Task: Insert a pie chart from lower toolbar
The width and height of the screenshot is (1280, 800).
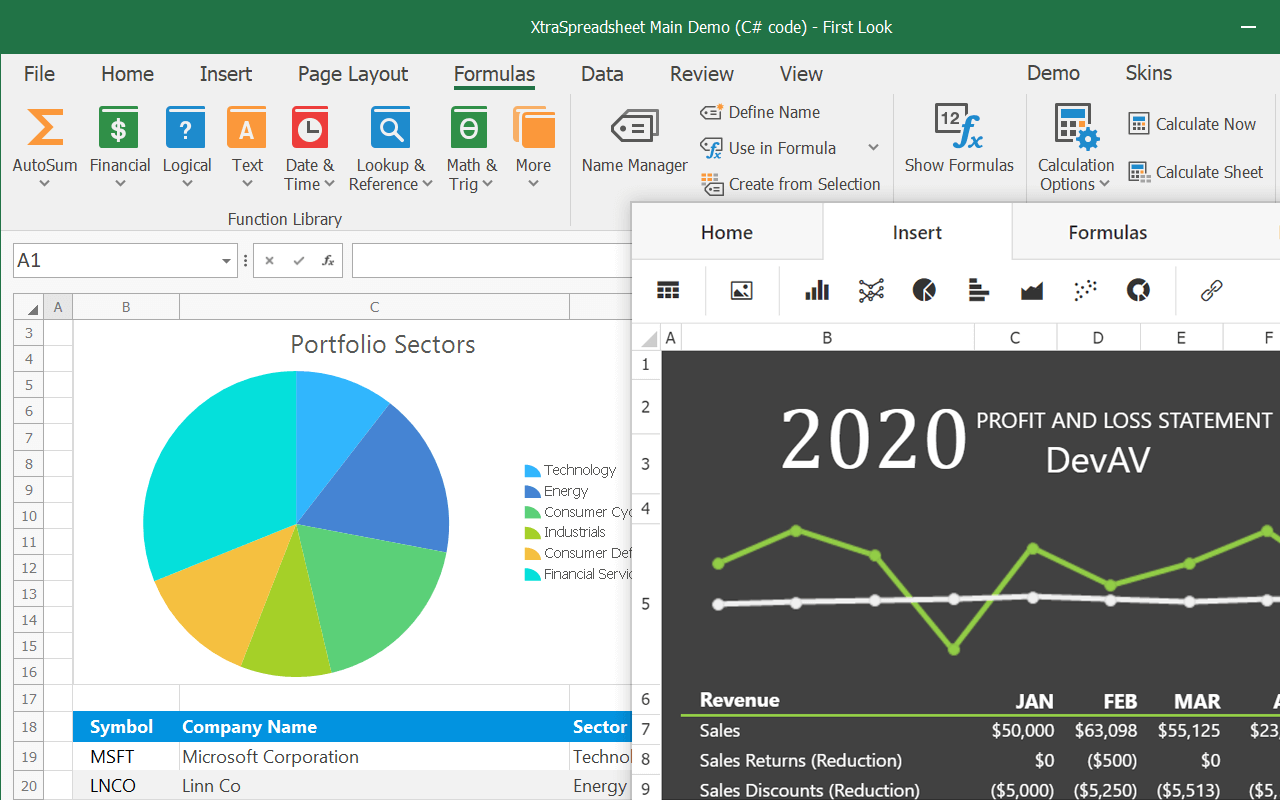Action: [x=924, y=291]
